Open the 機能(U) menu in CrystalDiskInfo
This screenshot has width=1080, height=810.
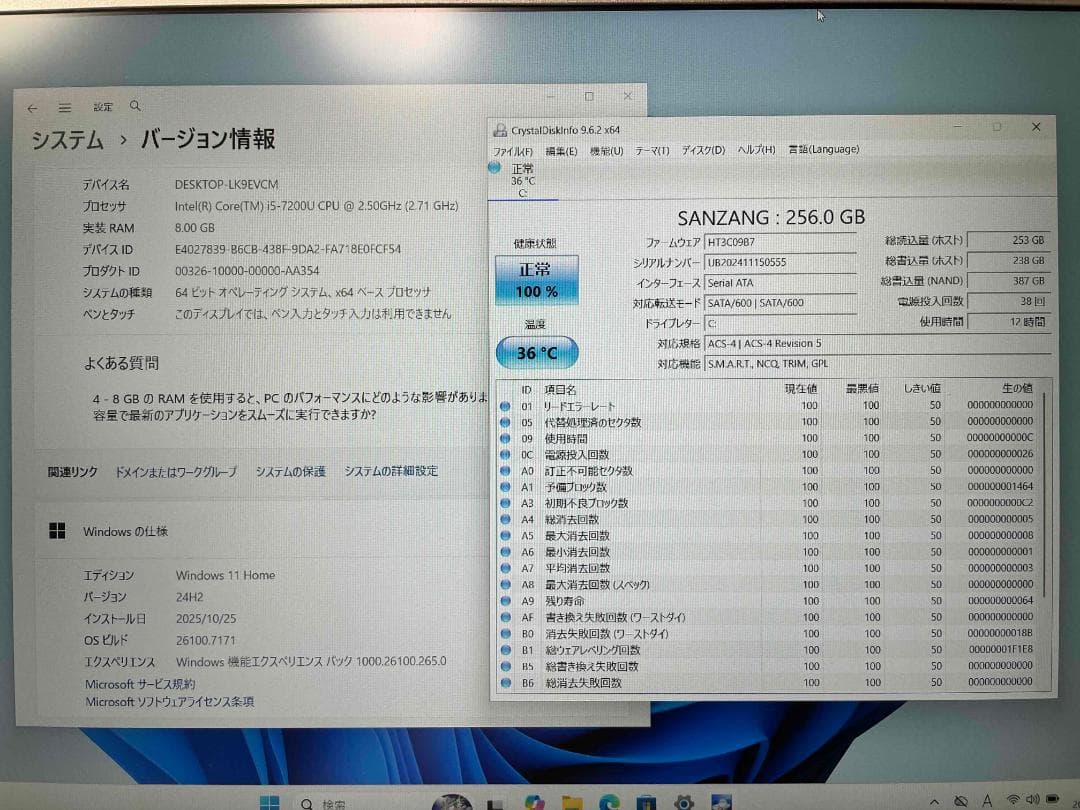(605, 149)
